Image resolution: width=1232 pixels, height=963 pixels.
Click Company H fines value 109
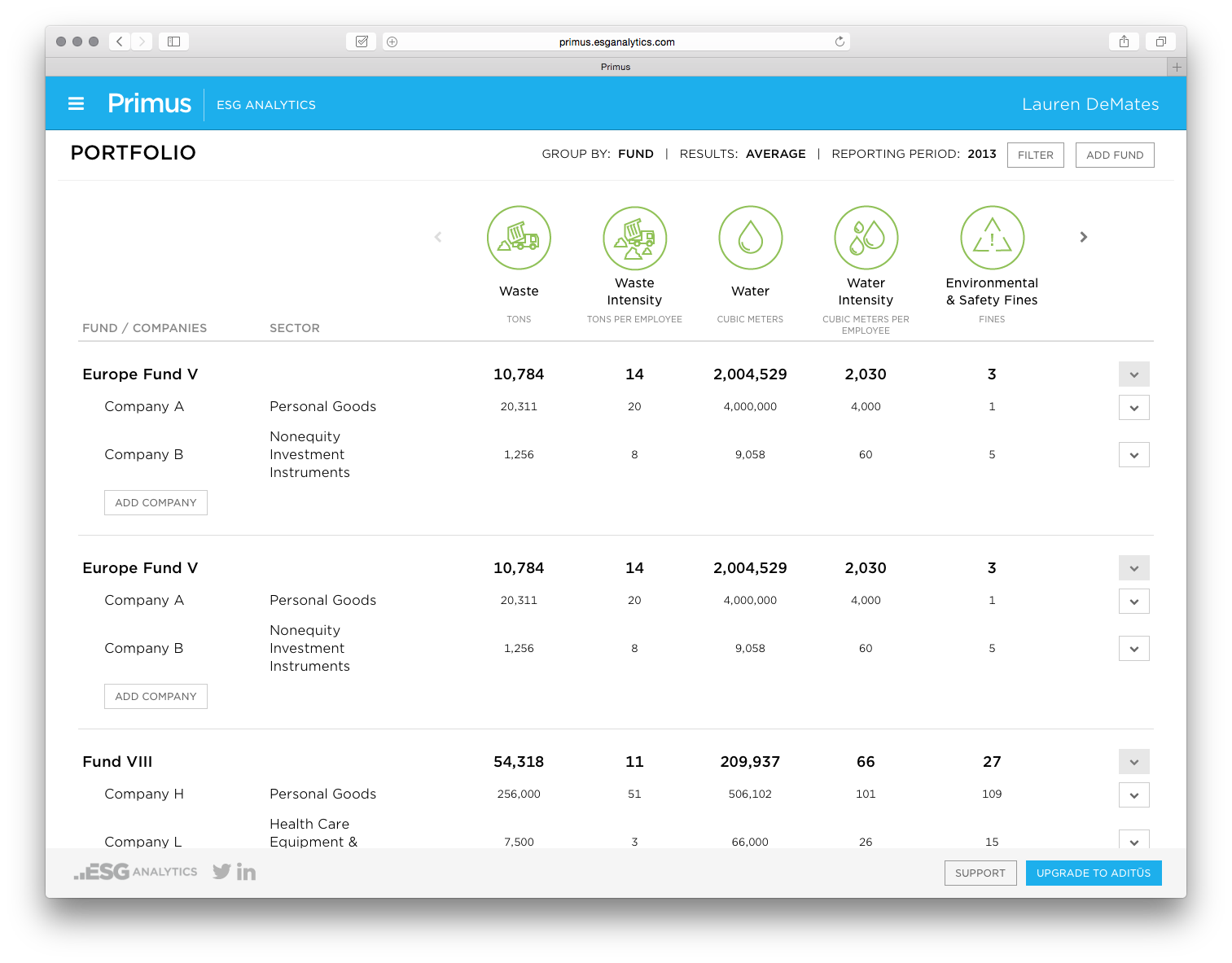pos(992,794)
